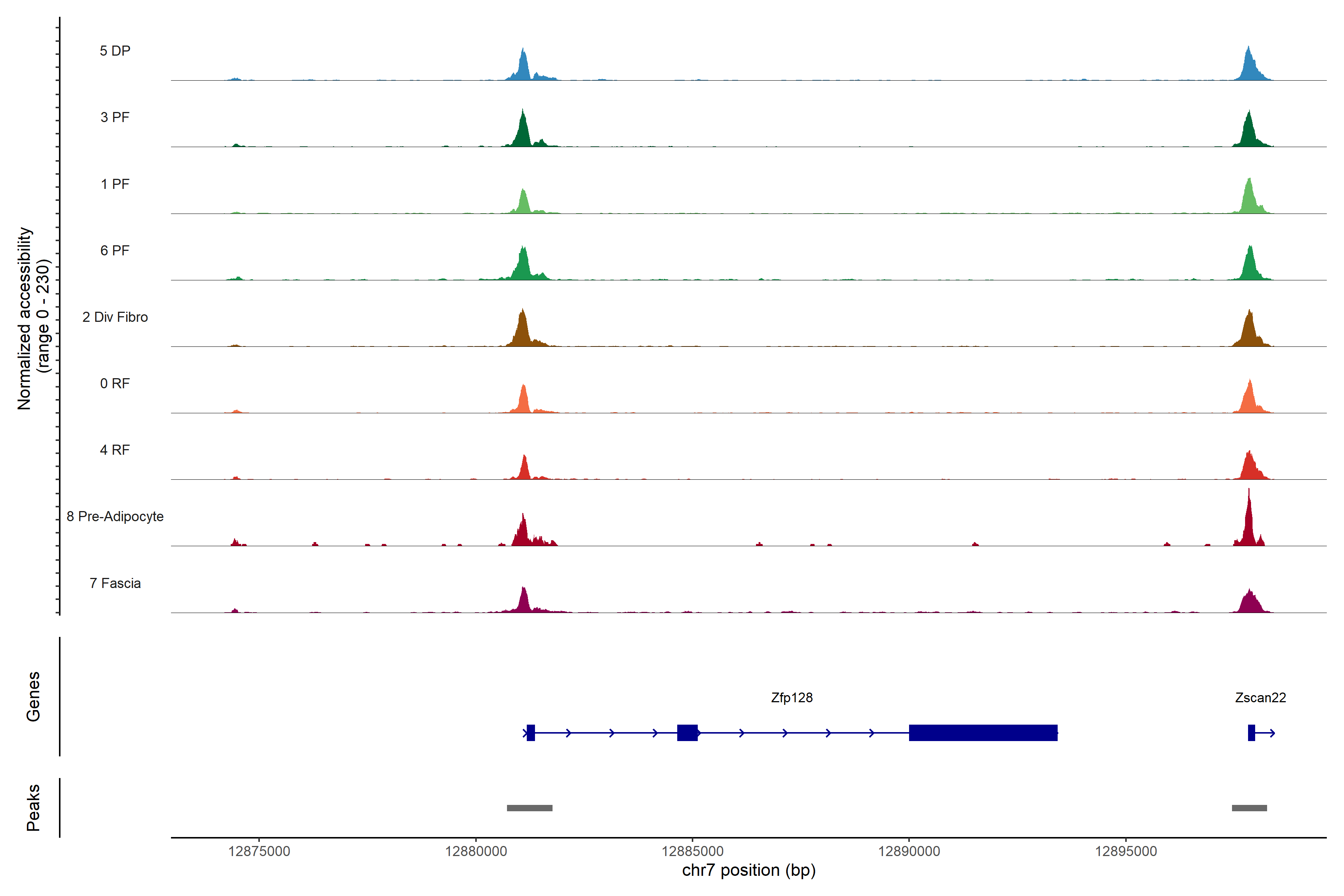Click the large Zfp128 last exon block
Screen dimensions: 1344x896
coord(983,732)
